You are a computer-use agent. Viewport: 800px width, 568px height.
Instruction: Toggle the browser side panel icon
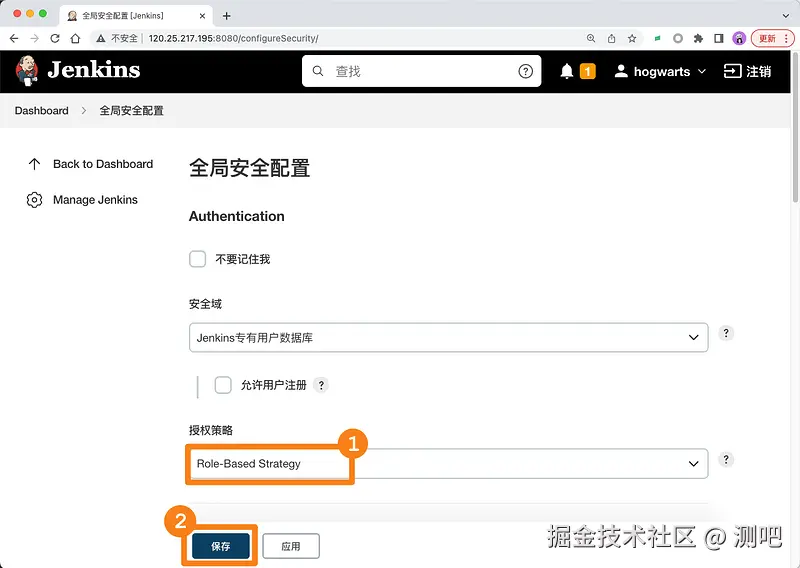(x=719, y=38)
